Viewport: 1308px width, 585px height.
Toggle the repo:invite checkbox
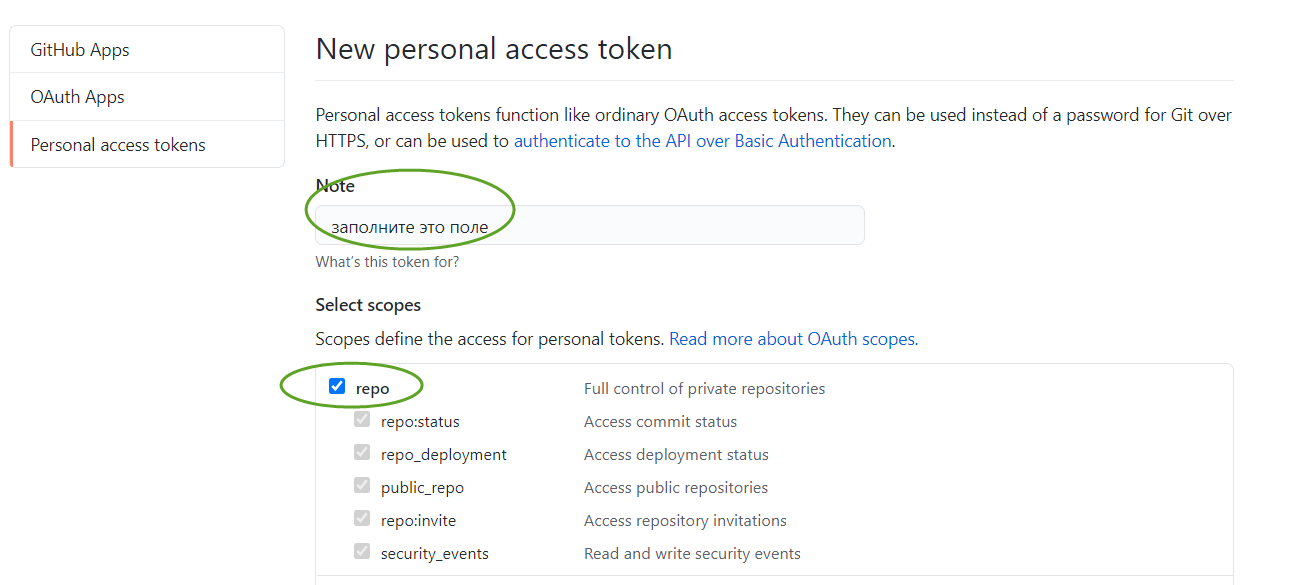tap(362, 519)
